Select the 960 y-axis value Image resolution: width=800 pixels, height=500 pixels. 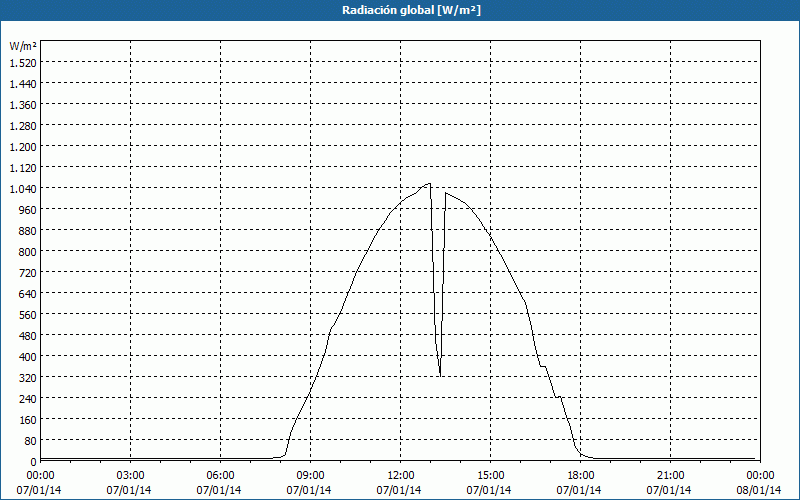click(28, 210)
